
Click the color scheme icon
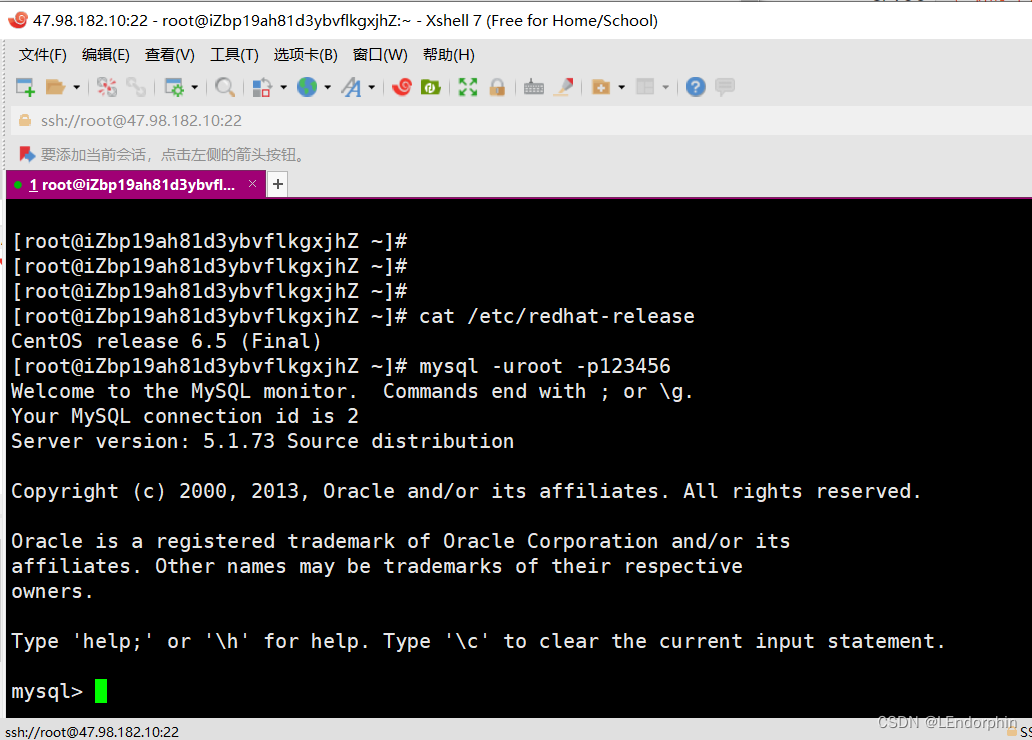(262, 87)
